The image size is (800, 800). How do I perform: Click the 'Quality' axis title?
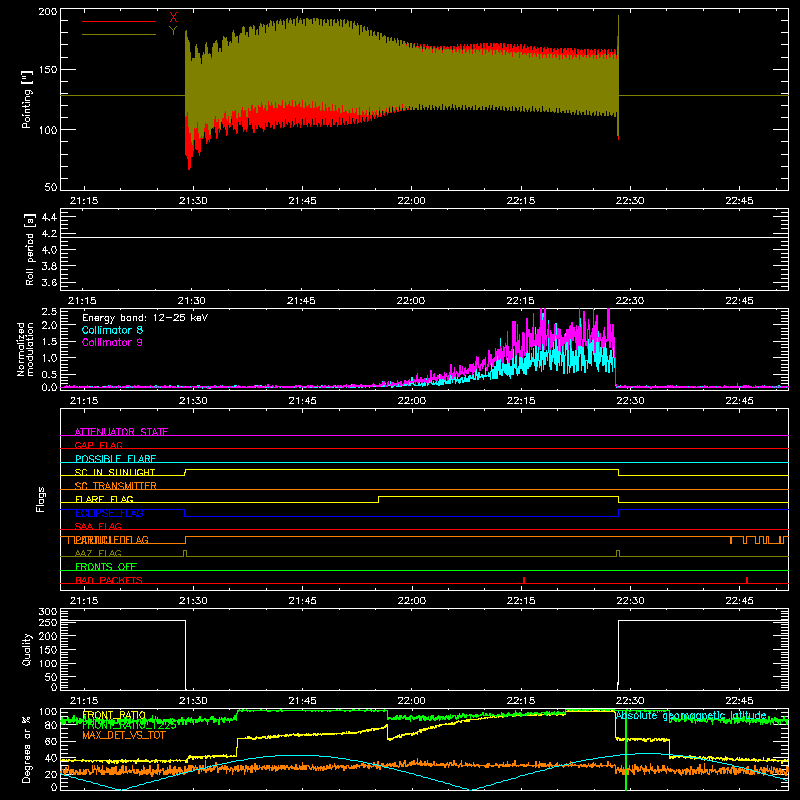tap(27, 649)
